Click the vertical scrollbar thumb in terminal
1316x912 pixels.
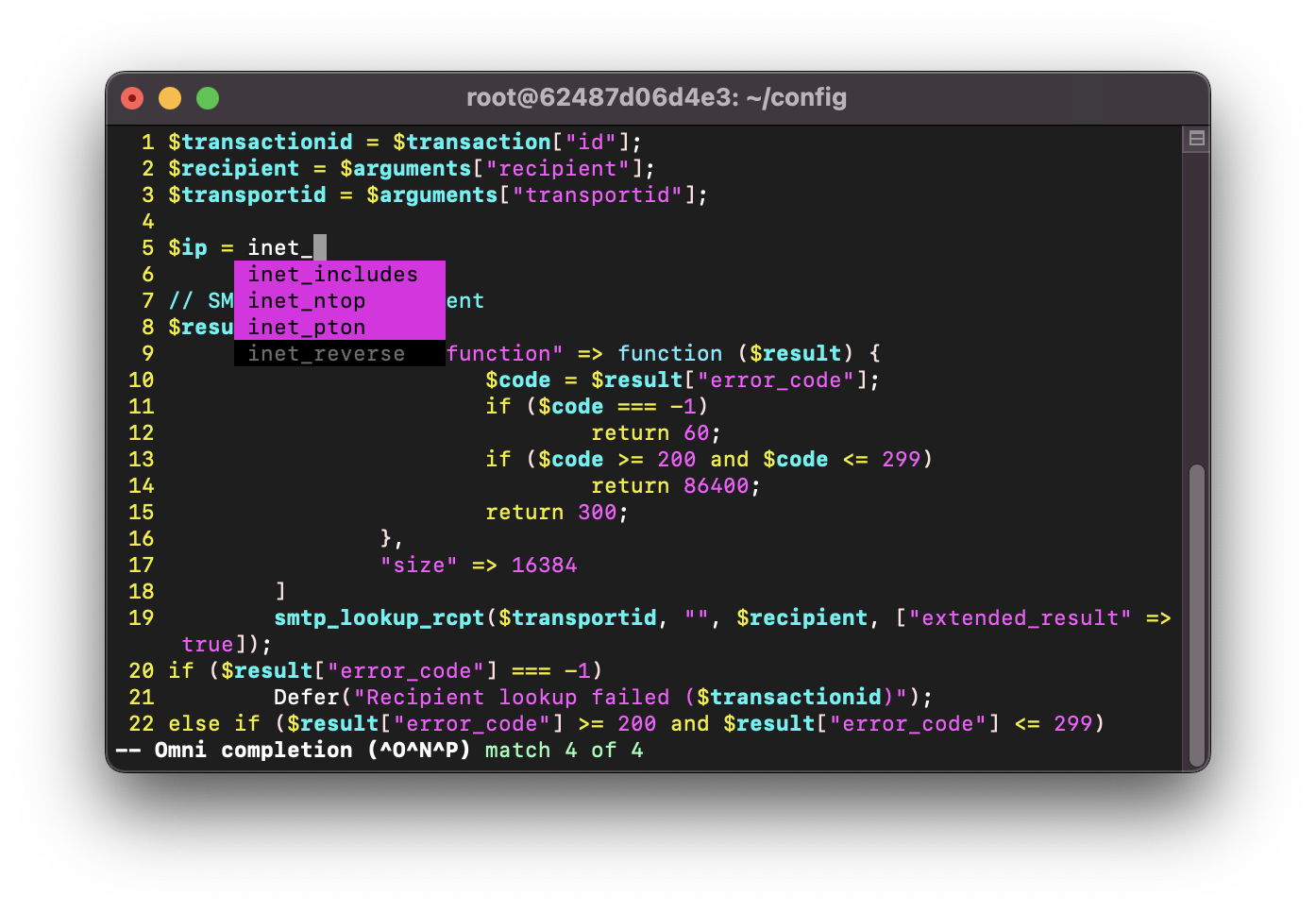[1196, 616]
